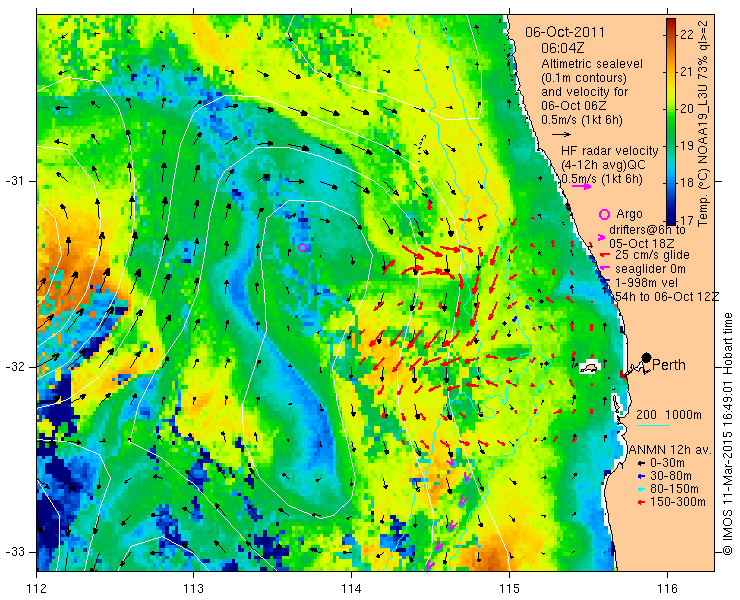Click the '25 cm/s glide' label
The image size is (740, 600).
[x=652, y=255]
